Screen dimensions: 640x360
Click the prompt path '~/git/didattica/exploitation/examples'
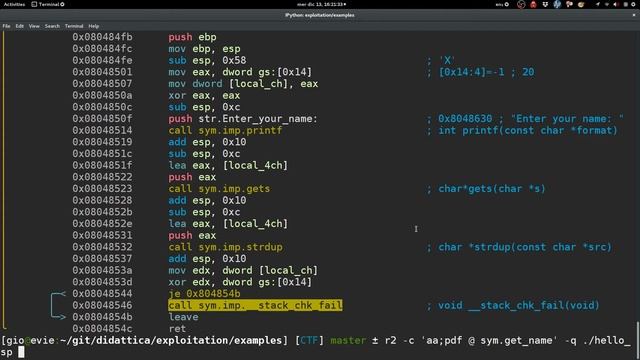(171, 340)
